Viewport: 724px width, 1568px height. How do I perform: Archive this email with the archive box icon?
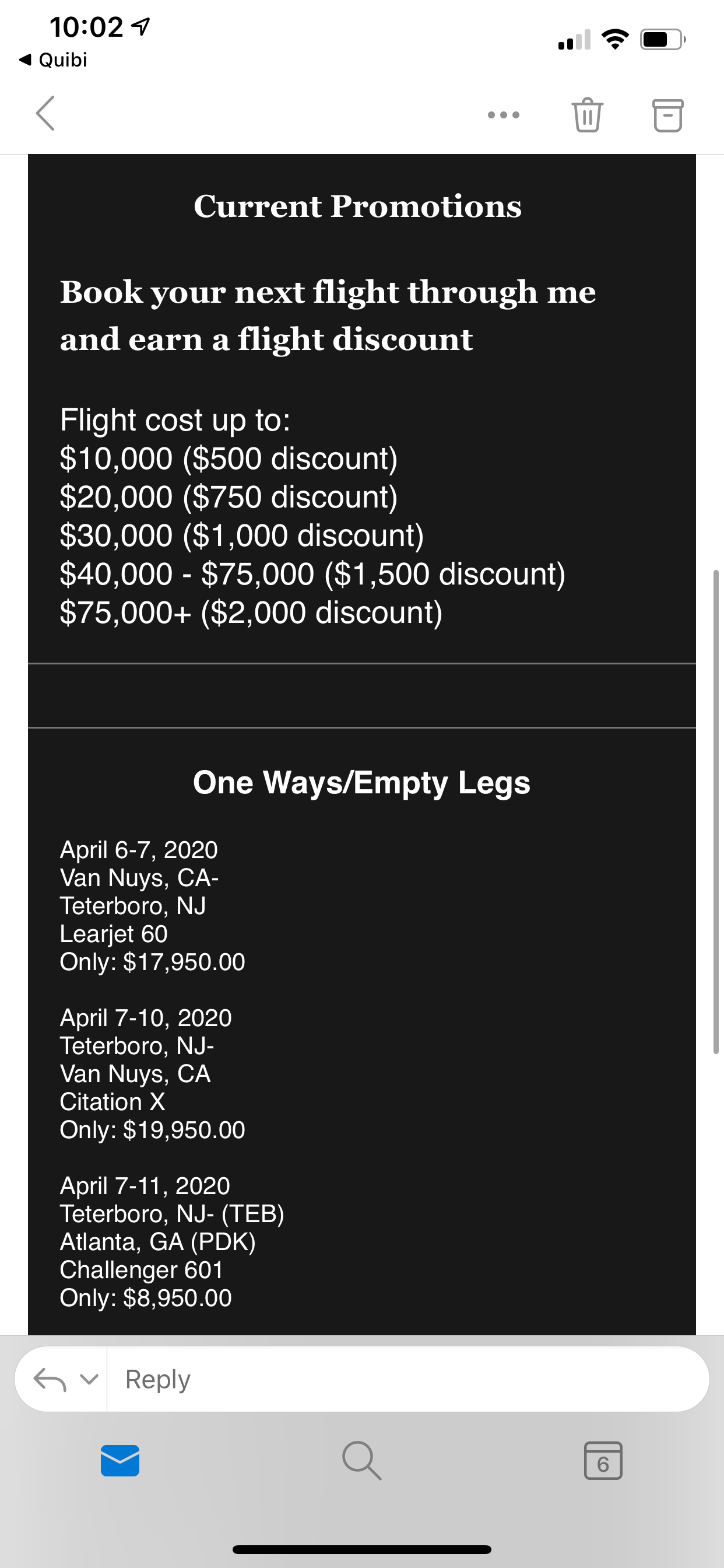(667, 114)
